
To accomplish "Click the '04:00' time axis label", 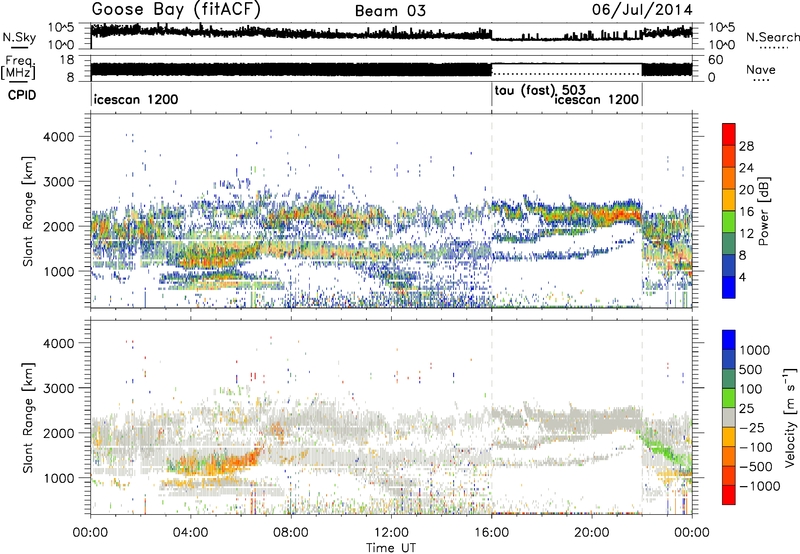I will (190, 533).
